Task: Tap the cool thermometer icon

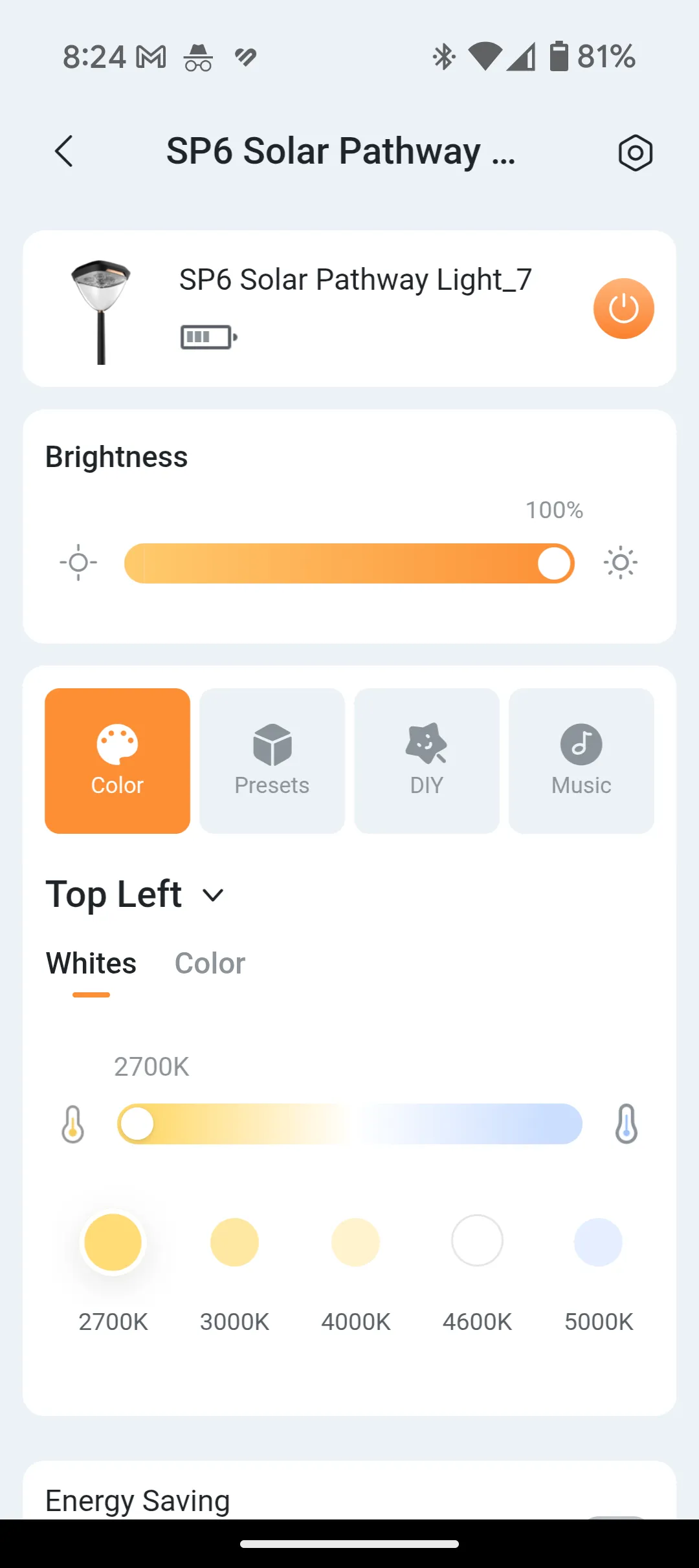Action: pyautogui.click(x=626, y=1124)
